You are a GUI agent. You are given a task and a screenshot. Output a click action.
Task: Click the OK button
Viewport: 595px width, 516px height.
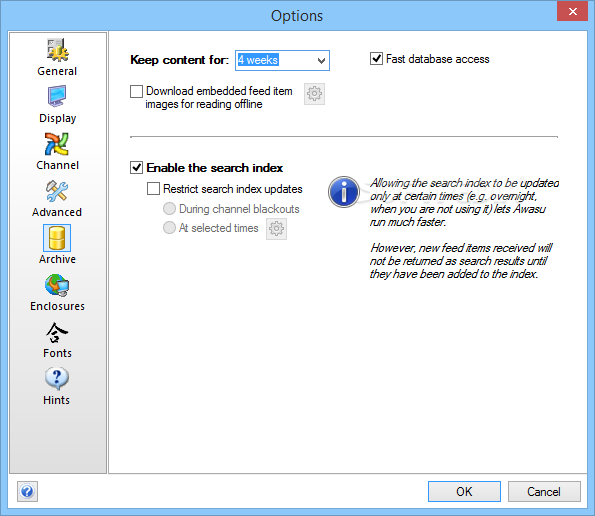[x=464, y=492]
